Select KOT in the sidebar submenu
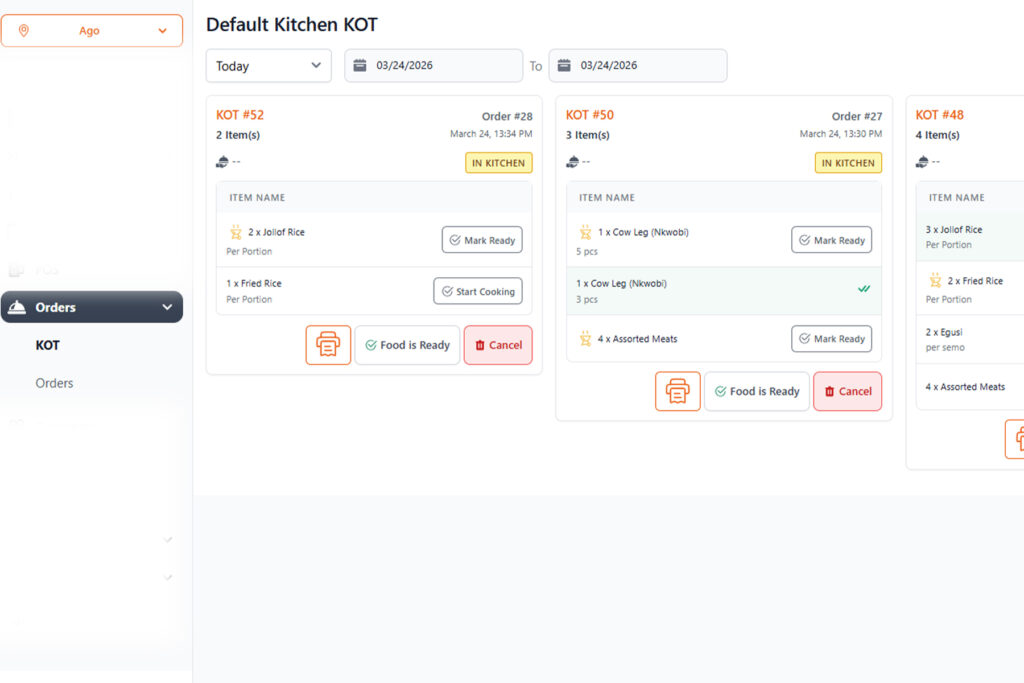 pos(48,345)
